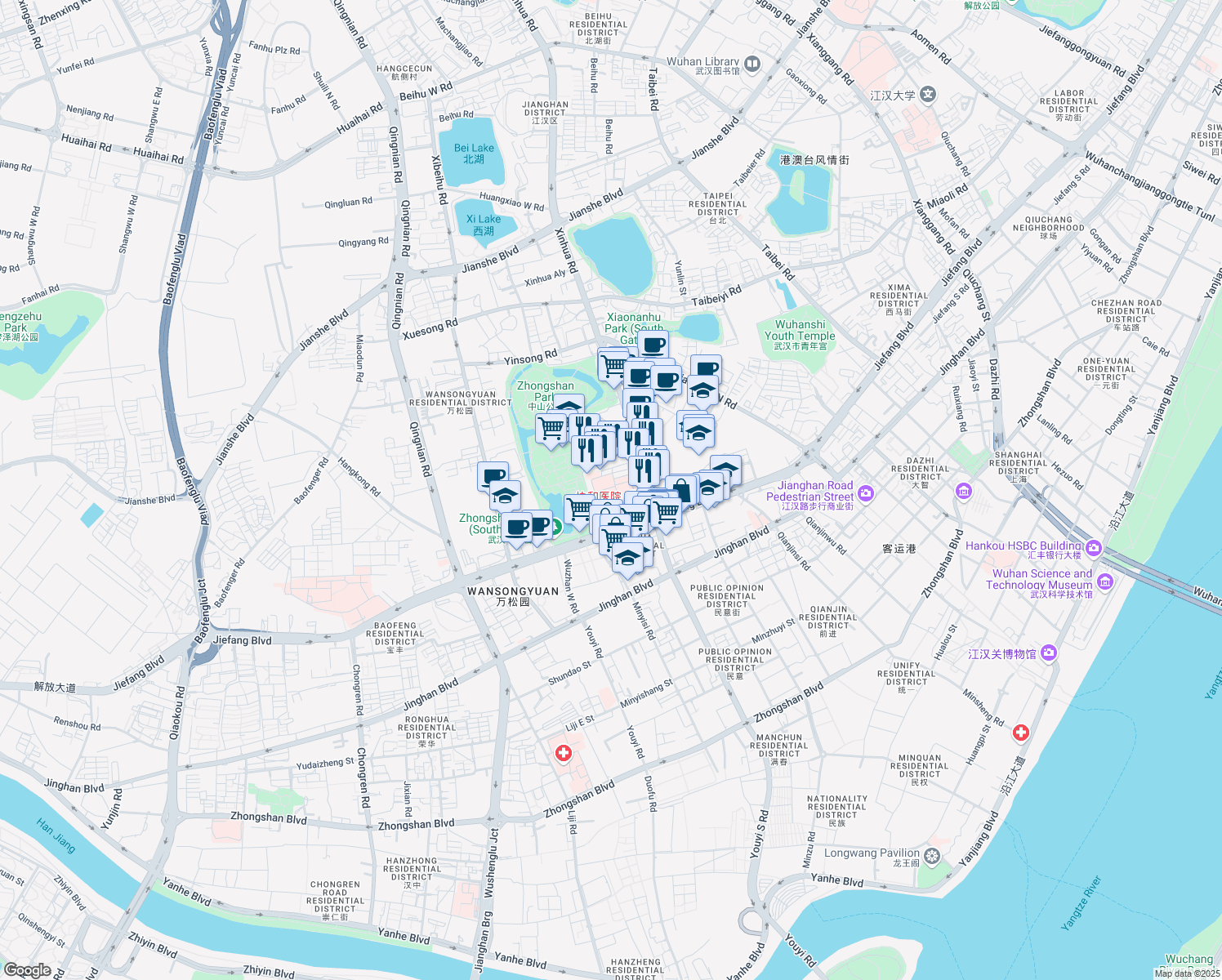Click the red hospital cross icon near Liji E St
Screen dimensions: 1222x980
562,752
